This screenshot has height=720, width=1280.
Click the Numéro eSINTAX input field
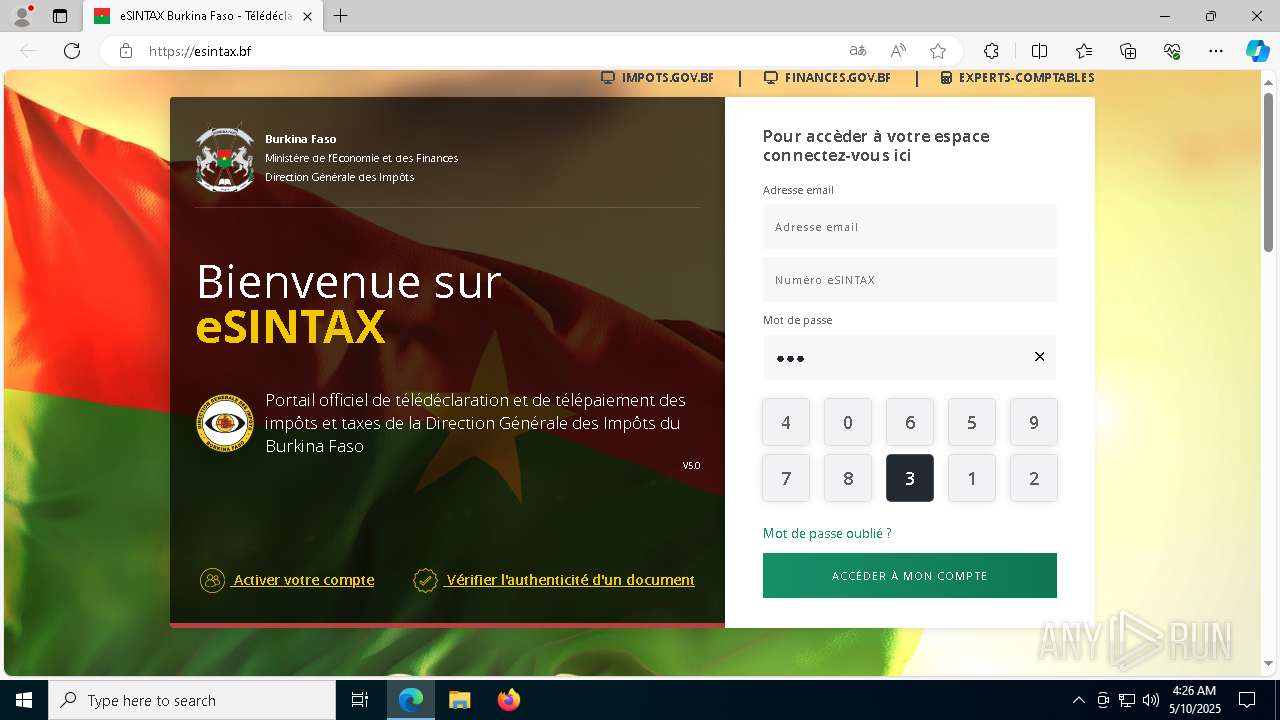pyautogui.click(x=910, y=280)
